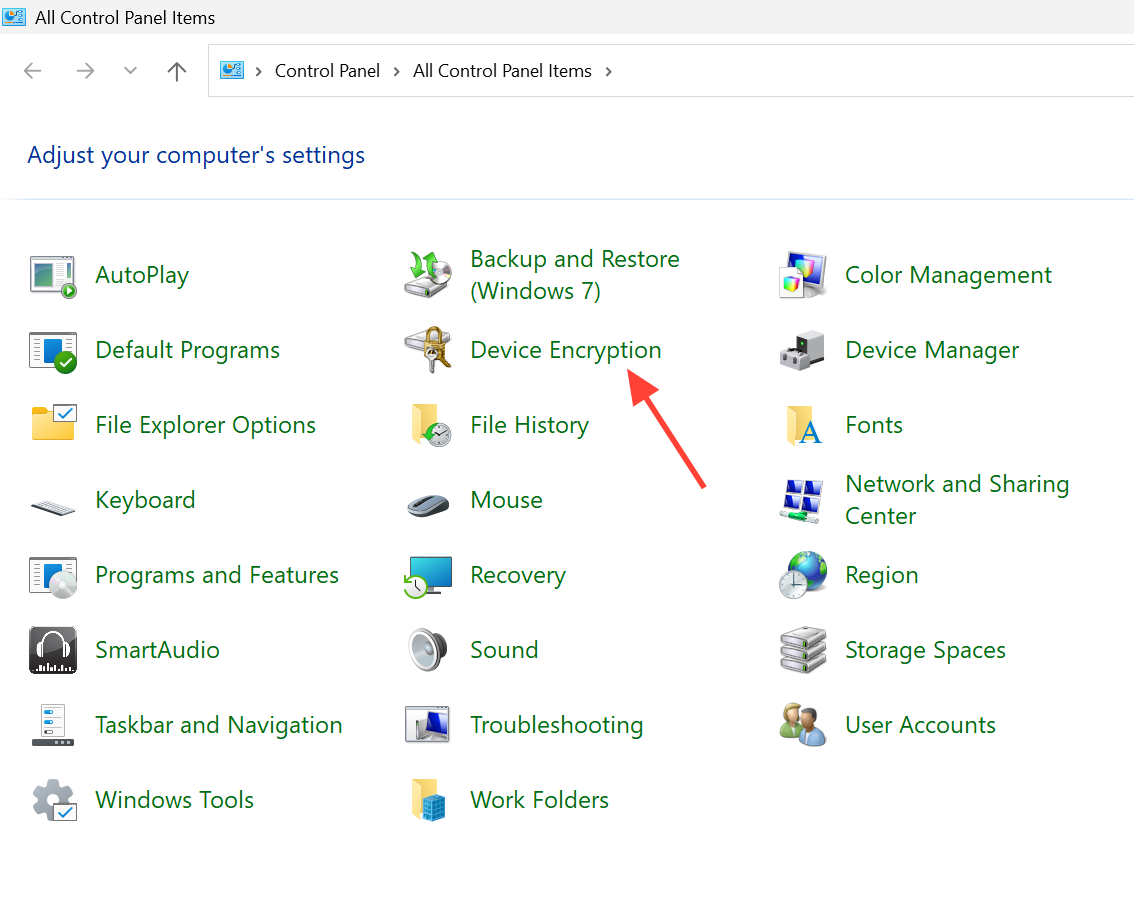Open the Device Encryption padlock icon
Image resolution: width=1134 pixels, height=898 pixels.
[x=428, y=349]
